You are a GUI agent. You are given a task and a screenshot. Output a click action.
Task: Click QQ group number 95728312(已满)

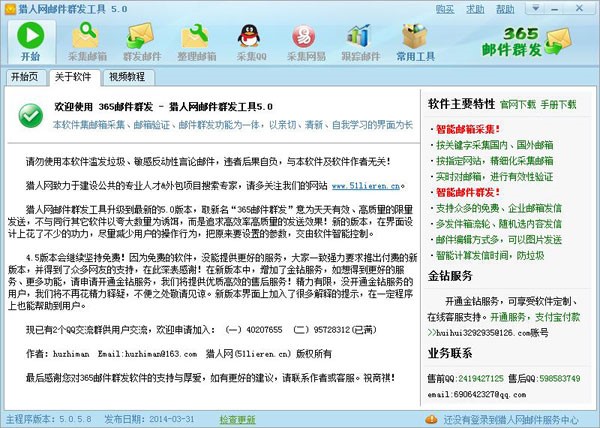pyautogui.click(x=345, y=330)
